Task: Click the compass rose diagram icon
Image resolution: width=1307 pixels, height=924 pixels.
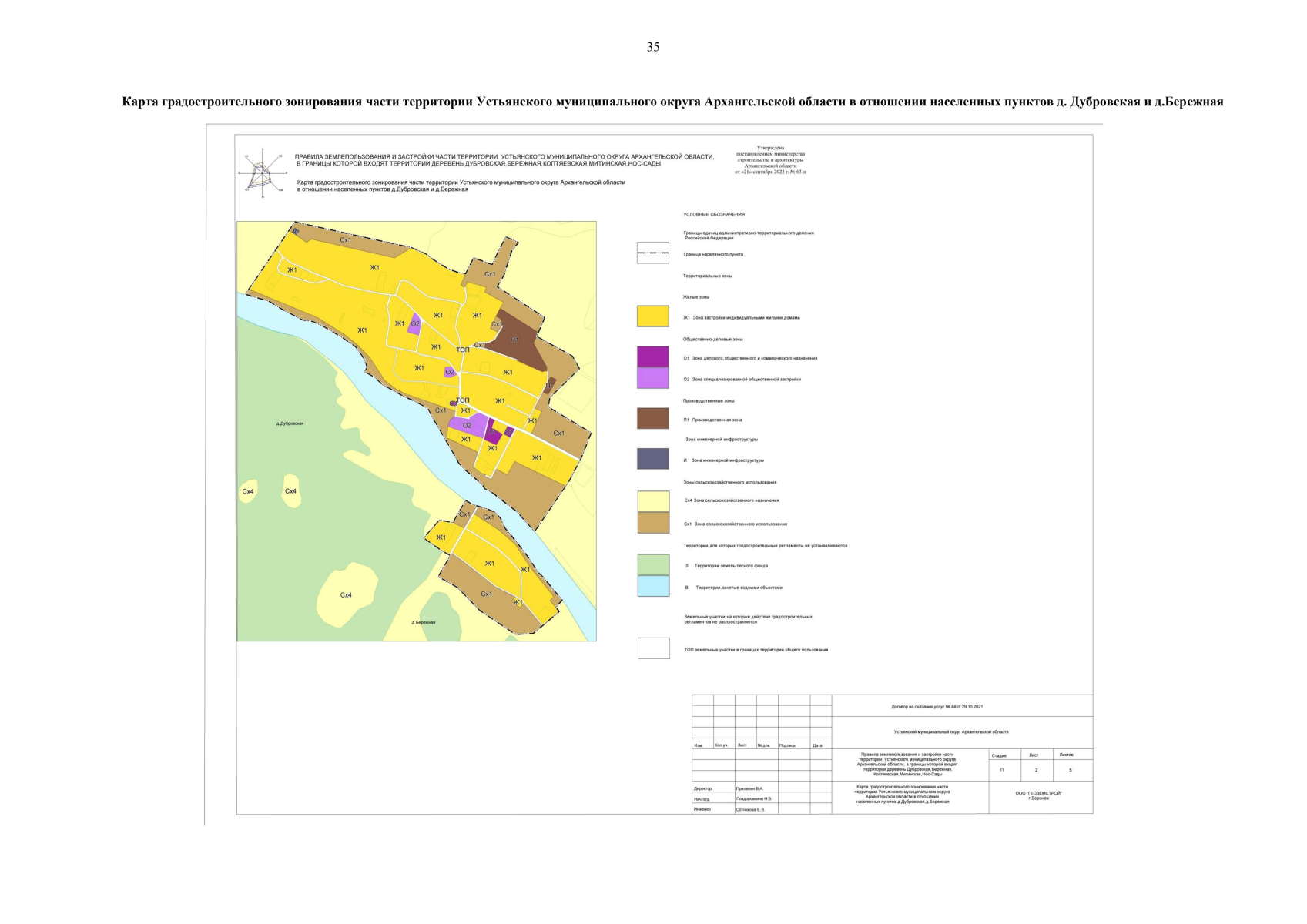Action: (260, 172)
